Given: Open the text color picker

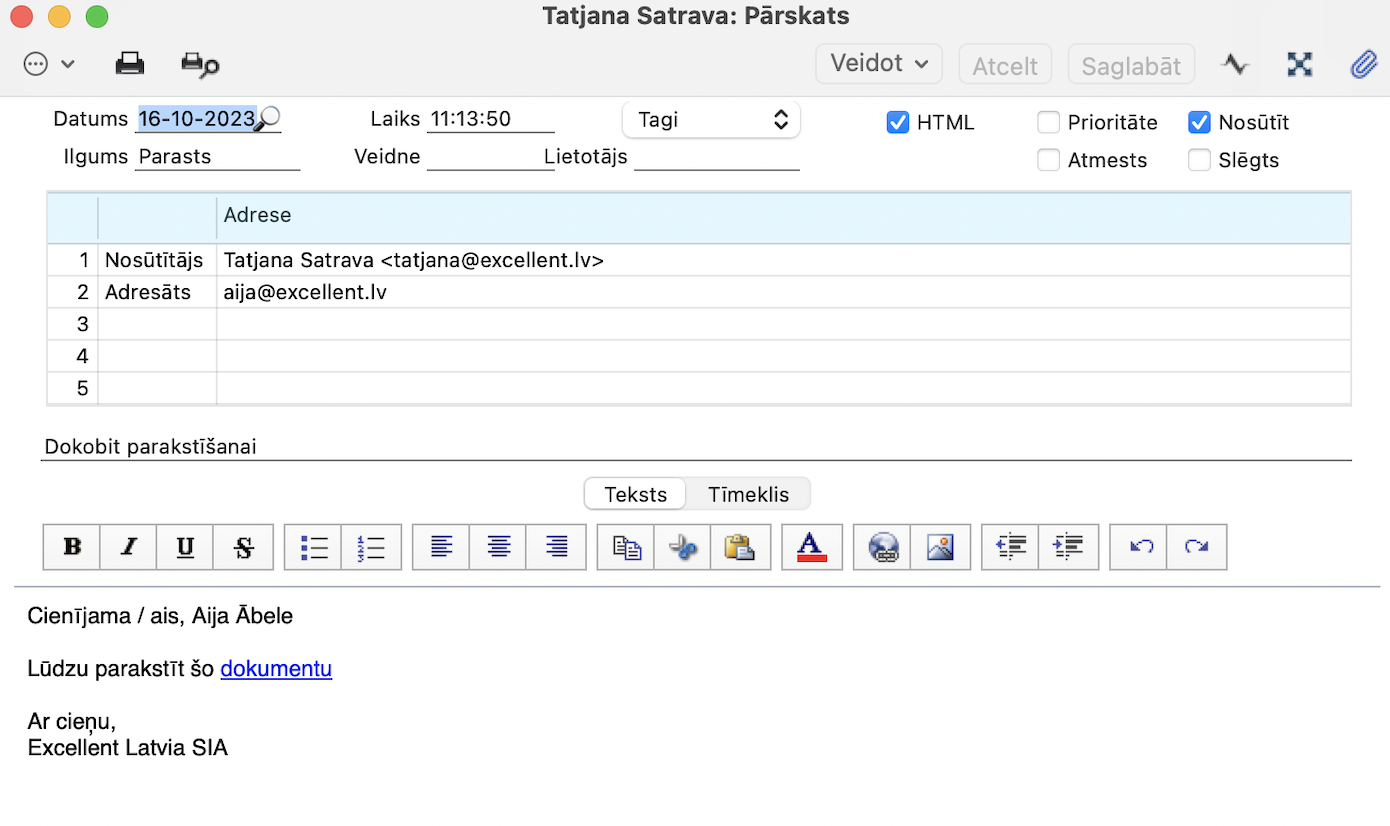Looking at the screenshot, I should [x=811, y=547].
